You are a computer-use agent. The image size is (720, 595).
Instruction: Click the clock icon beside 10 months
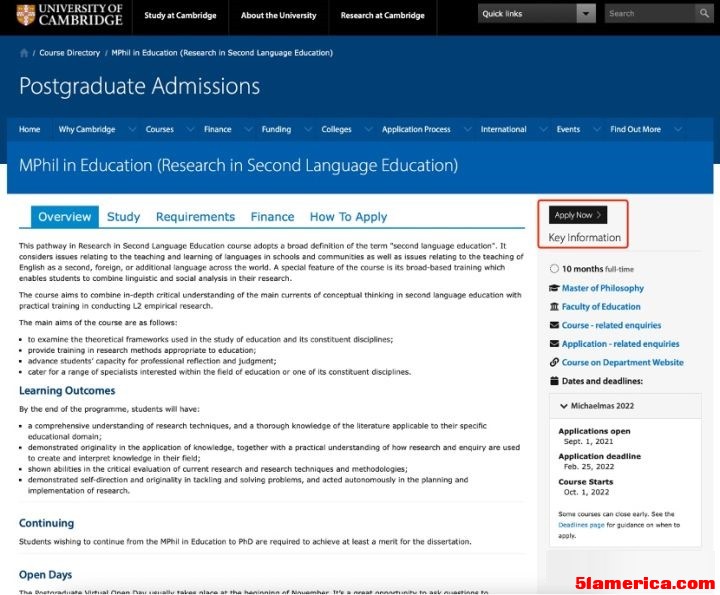click(x=554, y=269)
